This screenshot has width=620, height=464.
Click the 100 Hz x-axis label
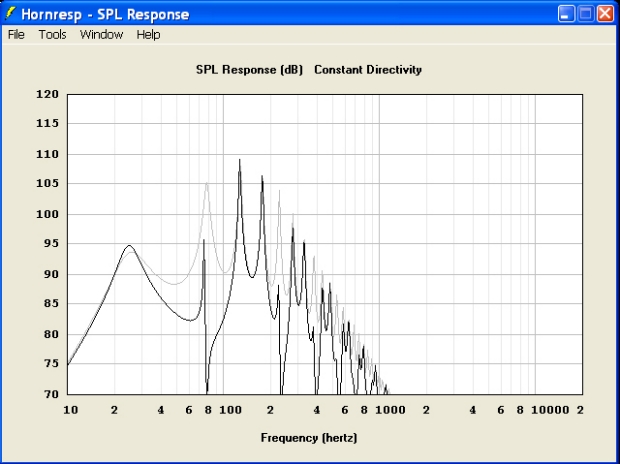coord(230,410)
